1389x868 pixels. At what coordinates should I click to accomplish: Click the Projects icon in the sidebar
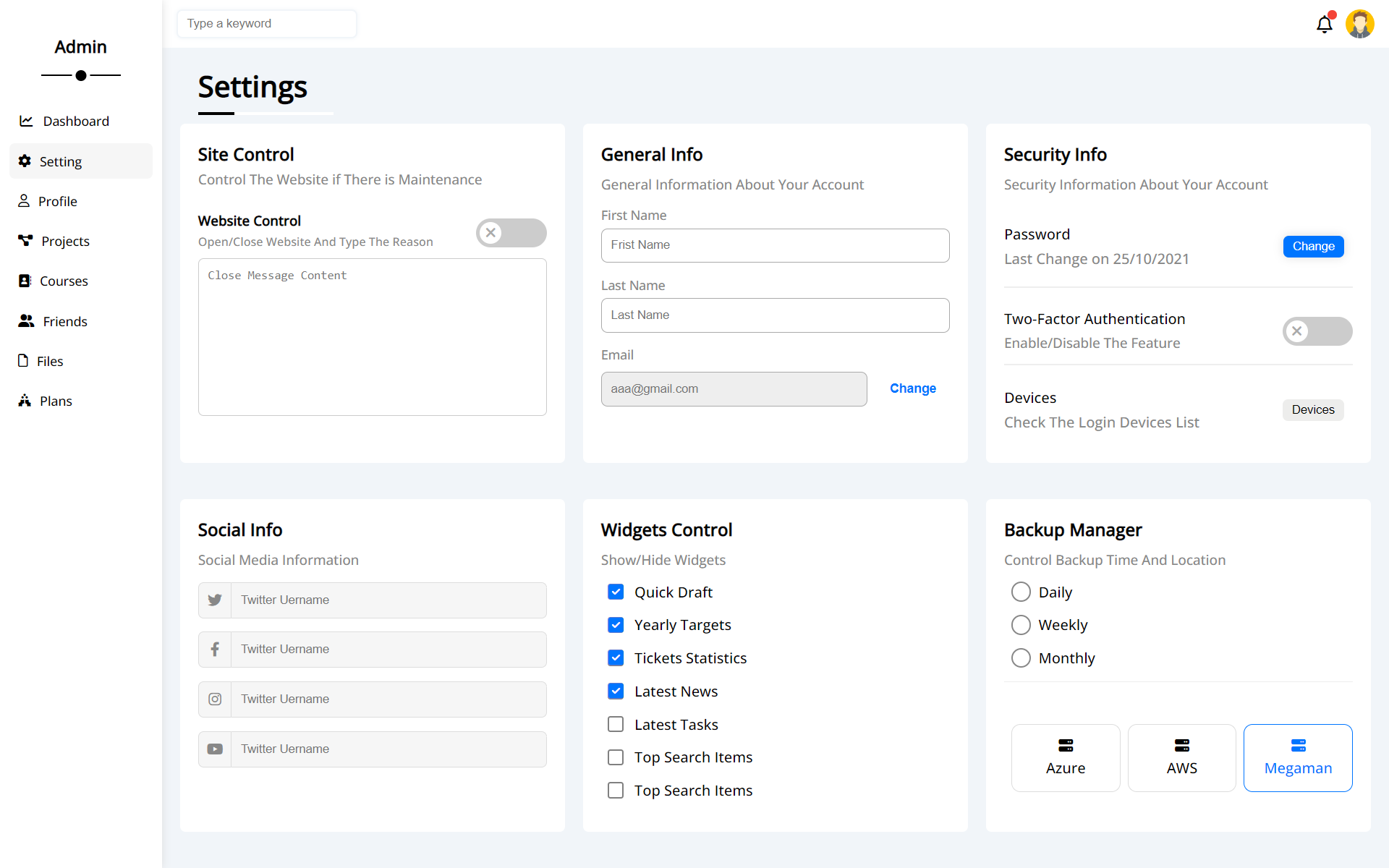point(25,241)
